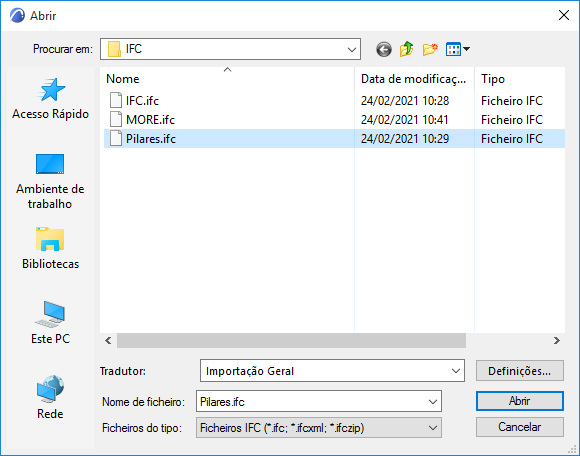Open the view menu icon

(458, 49)
